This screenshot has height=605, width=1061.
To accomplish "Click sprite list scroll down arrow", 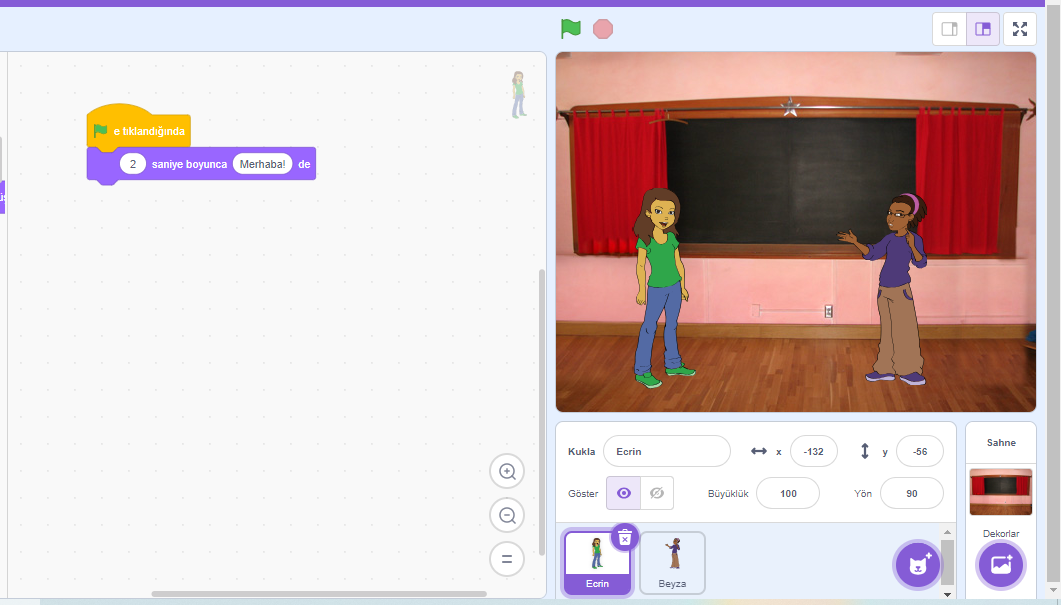I will point(947,594).
